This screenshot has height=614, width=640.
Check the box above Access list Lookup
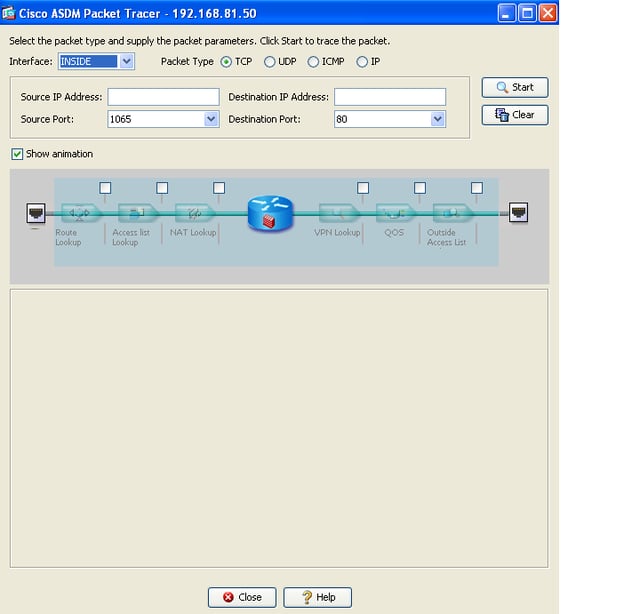click(x=162, y=188)
